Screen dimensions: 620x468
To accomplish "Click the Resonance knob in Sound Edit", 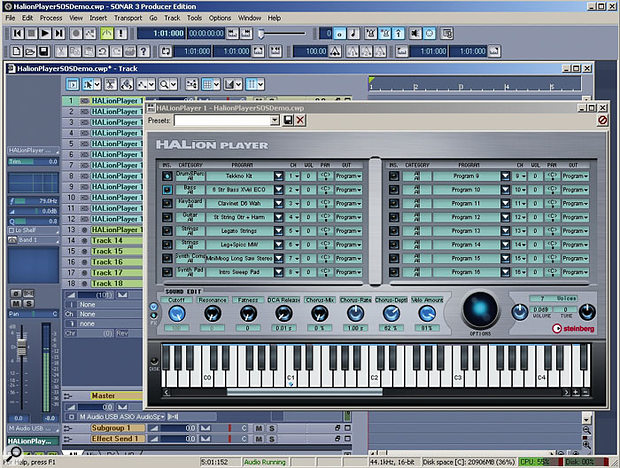I will (x=213, y=314).
